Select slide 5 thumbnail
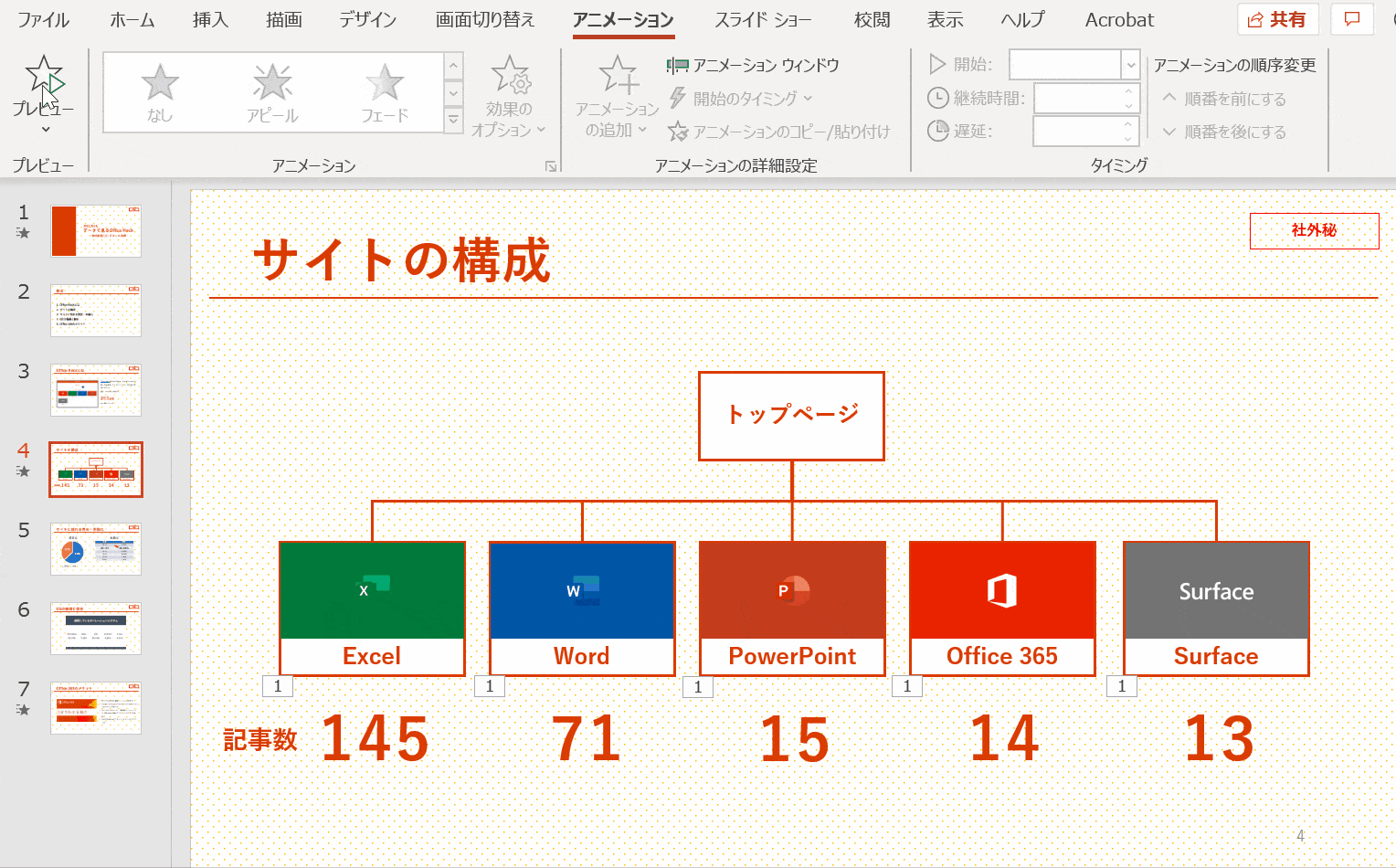Screen dimensions: 1396x868 point(96,549)
